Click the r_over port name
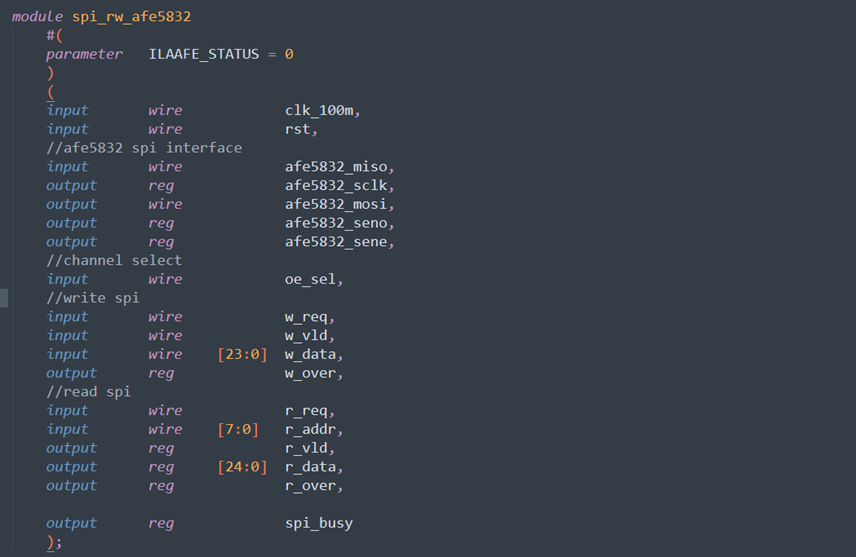This screenshot has height=557, width=856. click(x=310, y=486)
